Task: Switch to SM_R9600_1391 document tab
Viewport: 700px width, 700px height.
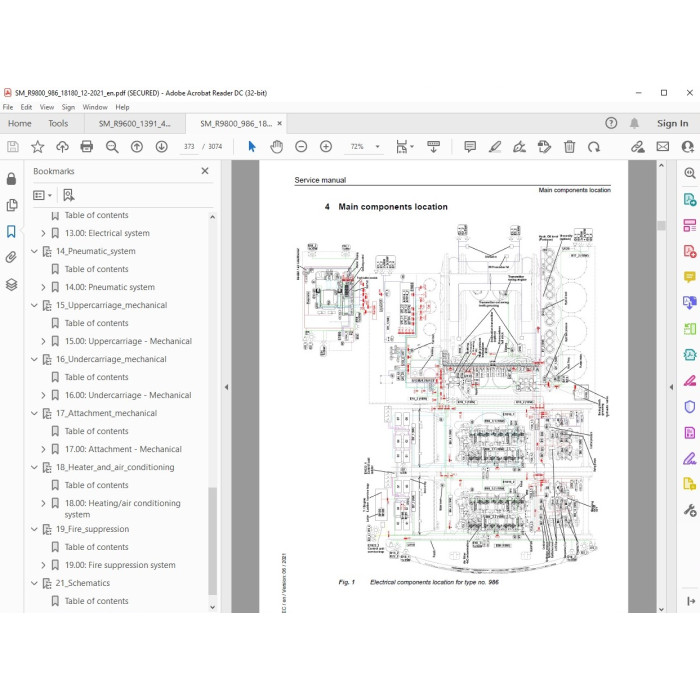Action: (135, 124)
